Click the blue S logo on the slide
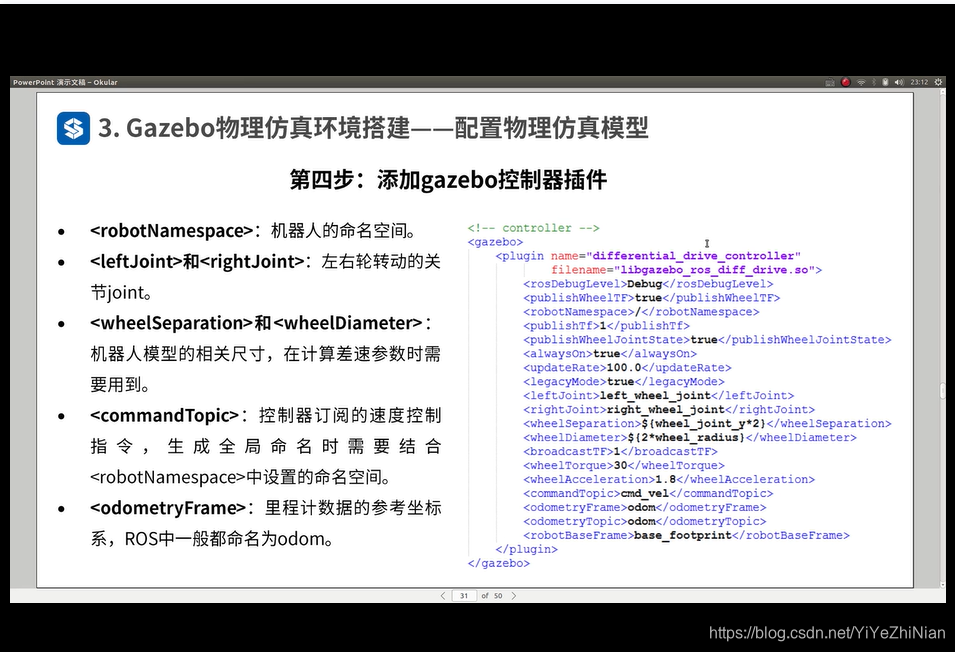This screenshot has width=955, height=652. [x=74, y=128]
